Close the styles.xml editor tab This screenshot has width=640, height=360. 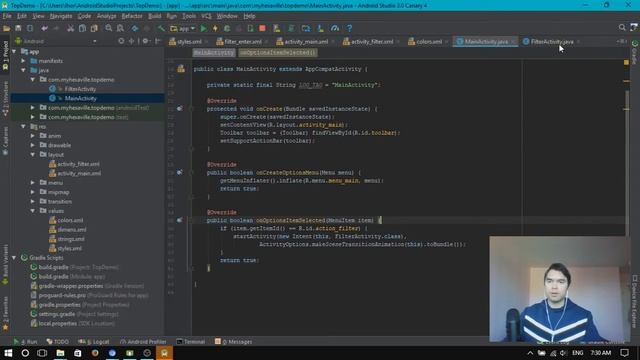207,42
